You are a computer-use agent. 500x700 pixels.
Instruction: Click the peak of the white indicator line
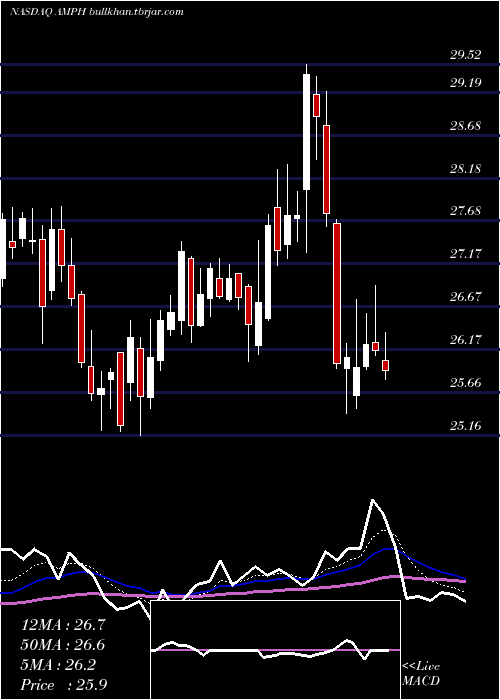[372, 500]
